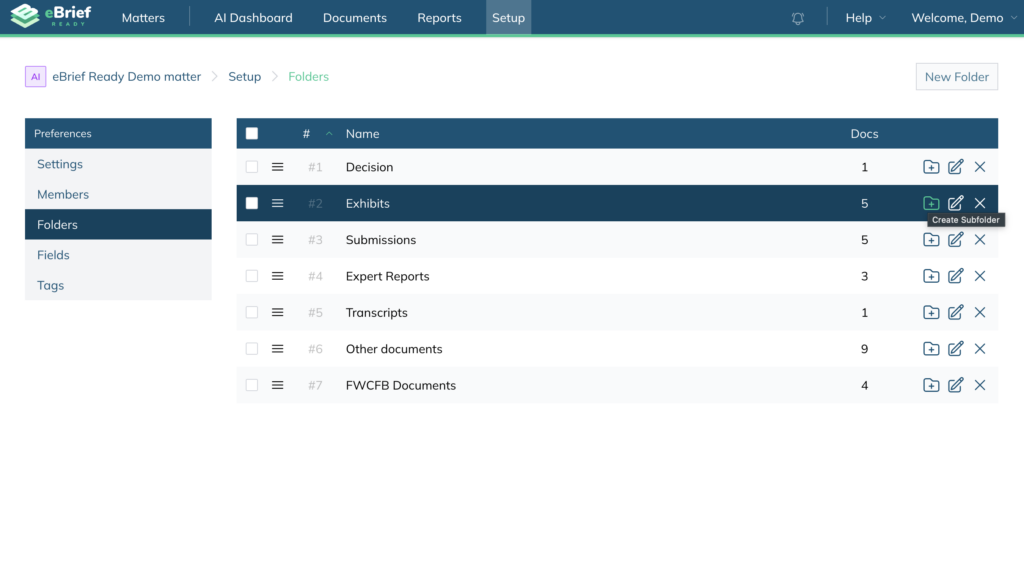
Task: Select the Setup tab
Action: (x=508, y=18)
